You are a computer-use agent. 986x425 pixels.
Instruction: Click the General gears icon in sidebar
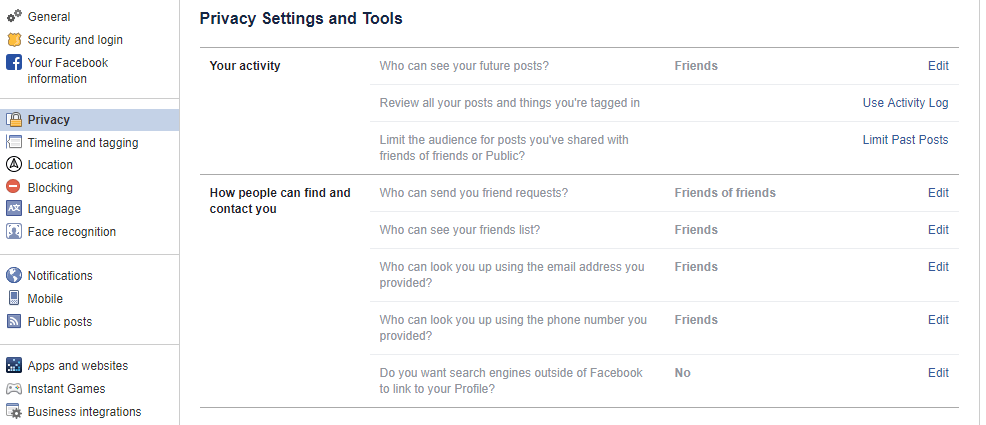tap(14, 16)
